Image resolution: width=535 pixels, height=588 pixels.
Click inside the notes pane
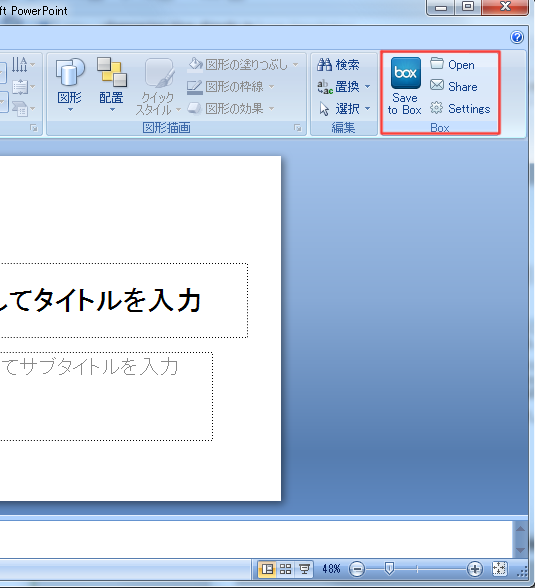tap(256, 539)
